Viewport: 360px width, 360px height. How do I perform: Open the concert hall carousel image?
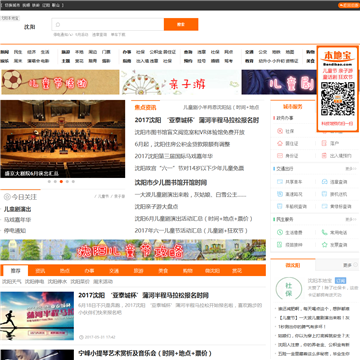(x=63, y=139)
